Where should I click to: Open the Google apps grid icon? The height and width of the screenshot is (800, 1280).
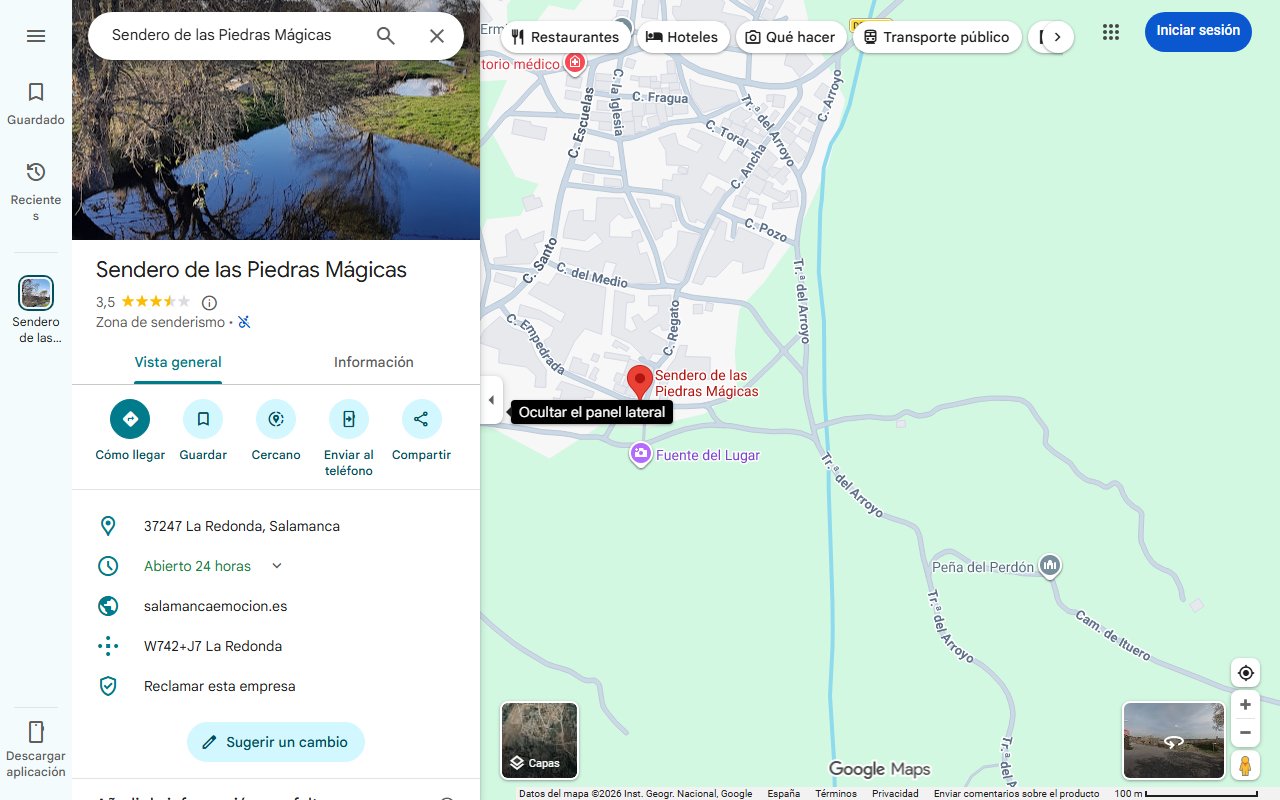[x=1110, y=31]
